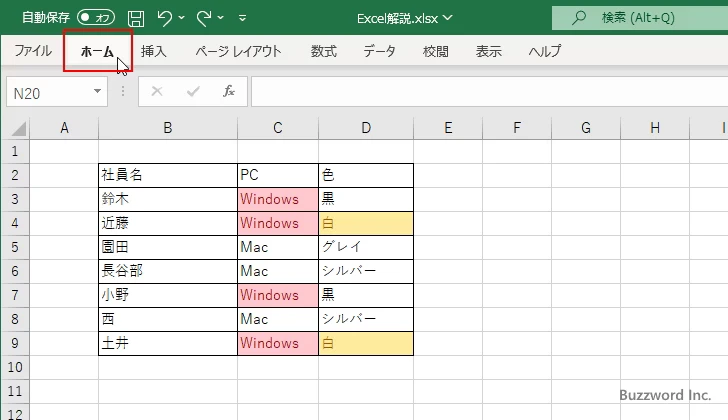Select column H header
Image resolution: width=728 pixels, height=420 pixels.
pos(655,128)
